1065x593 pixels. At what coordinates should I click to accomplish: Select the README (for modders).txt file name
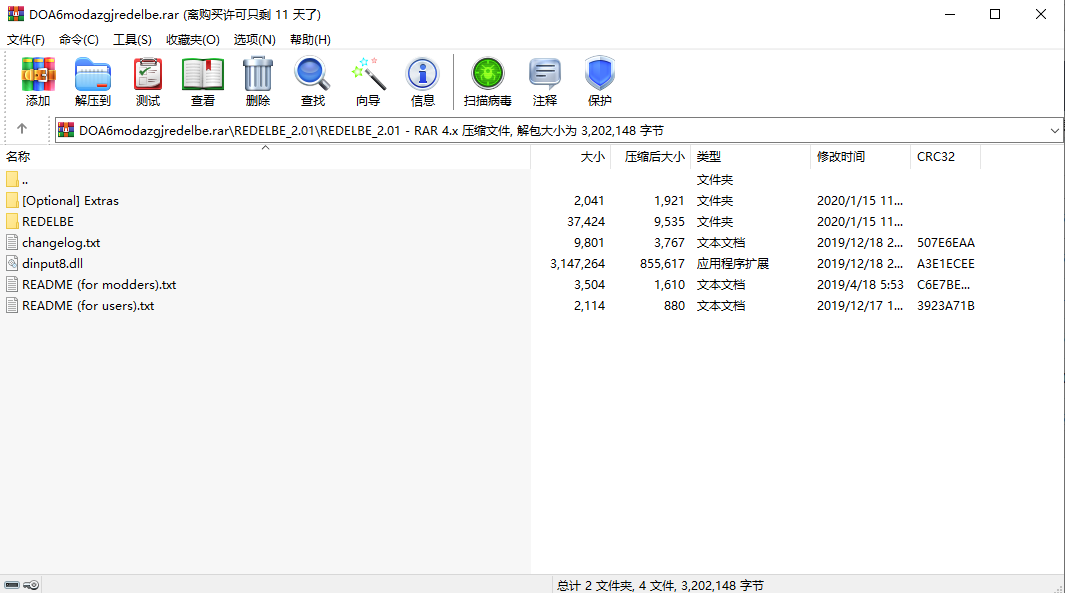point(99,285)
